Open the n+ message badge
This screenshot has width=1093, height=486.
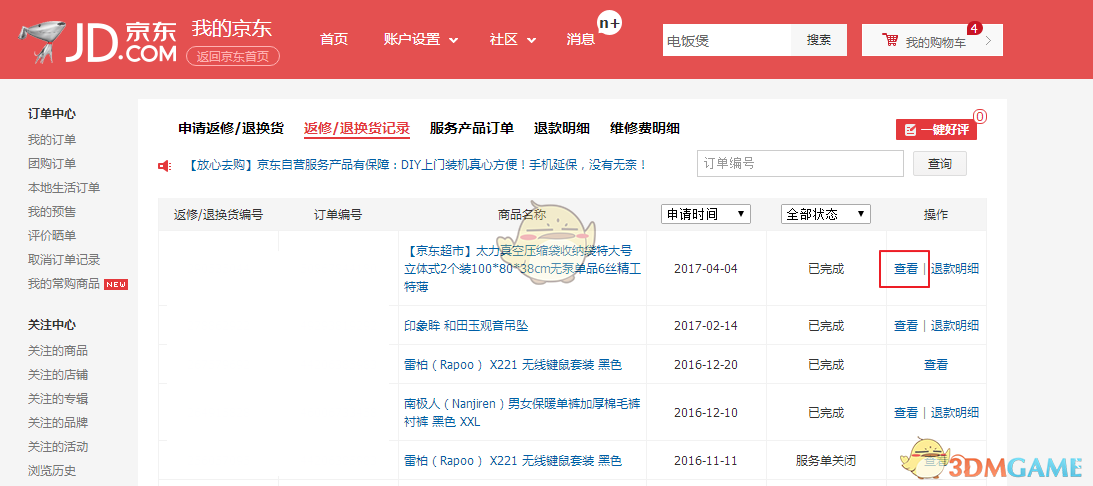click(x=610, y=23)
